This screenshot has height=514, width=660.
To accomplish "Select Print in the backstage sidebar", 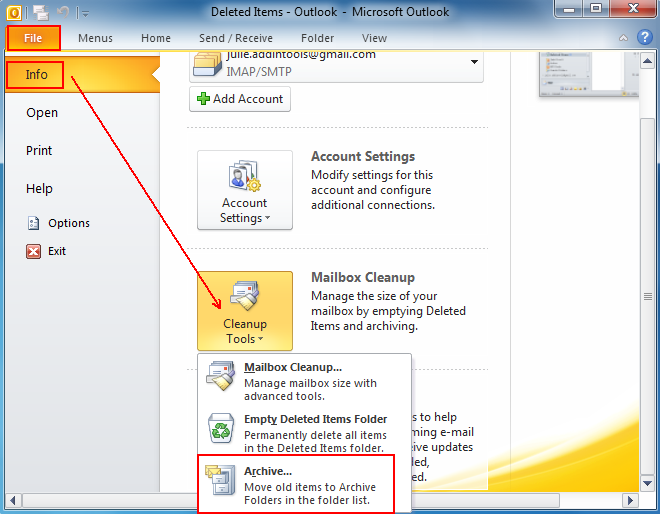I will tap(39, 151).
